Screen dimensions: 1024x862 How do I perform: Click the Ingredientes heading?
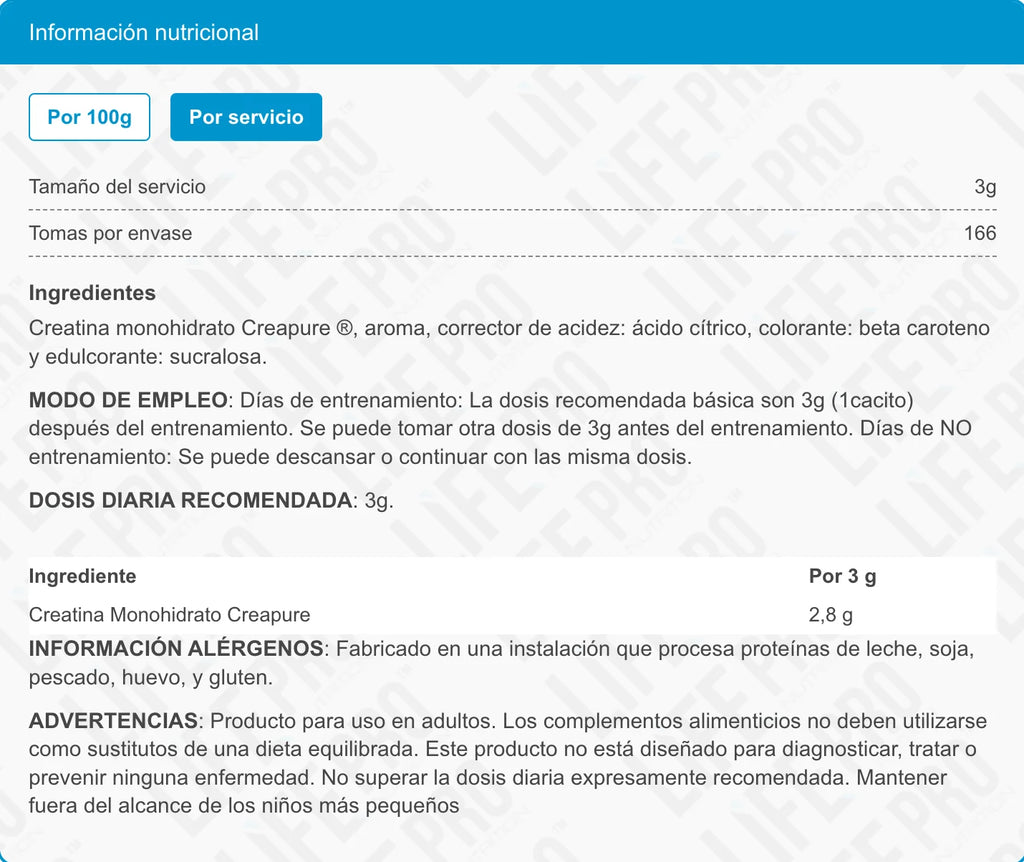[92, 293]
